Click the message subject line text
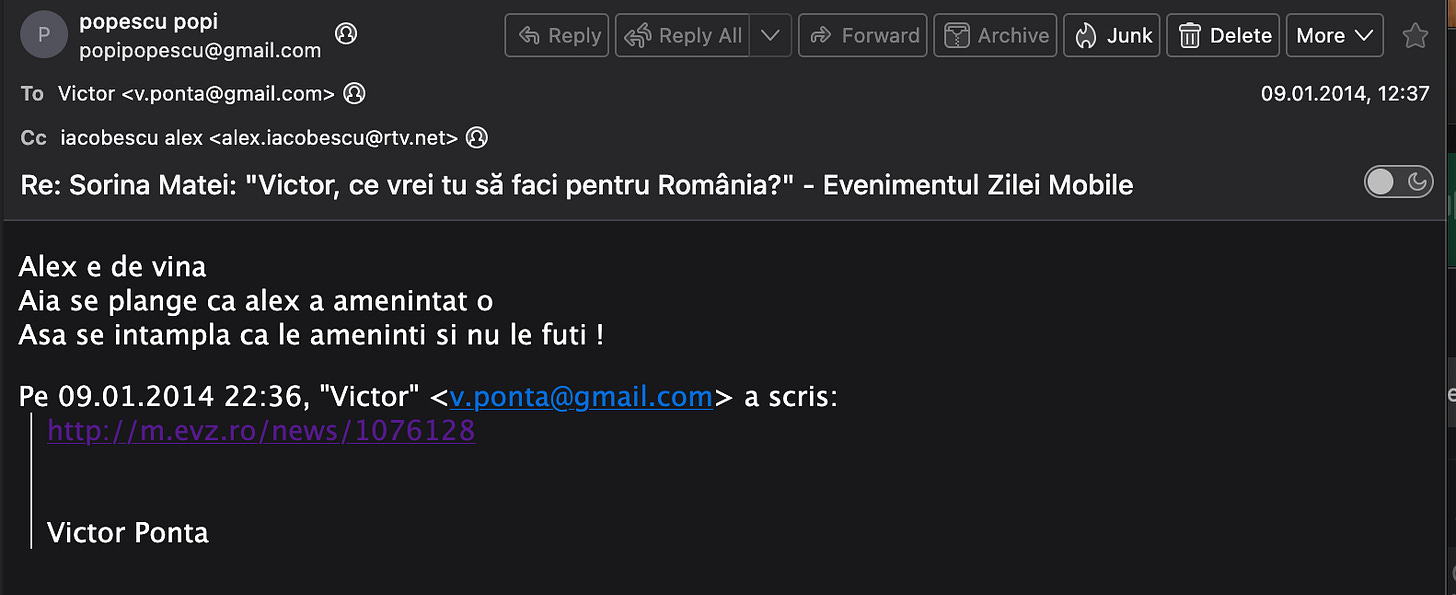 tap(576, 184)
